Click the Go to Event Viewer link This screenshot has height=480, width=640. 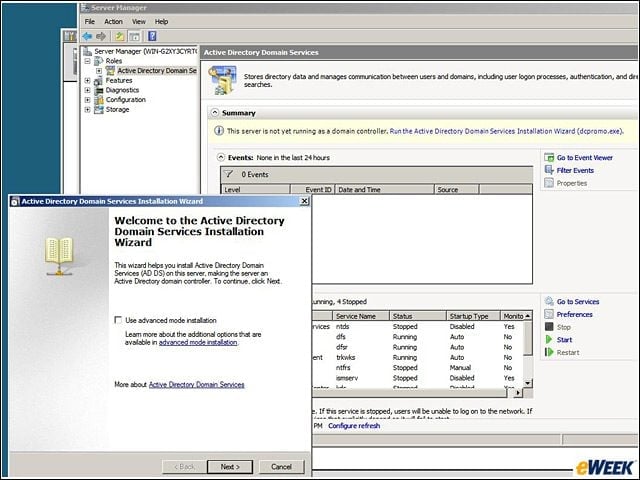coord(584,158)
